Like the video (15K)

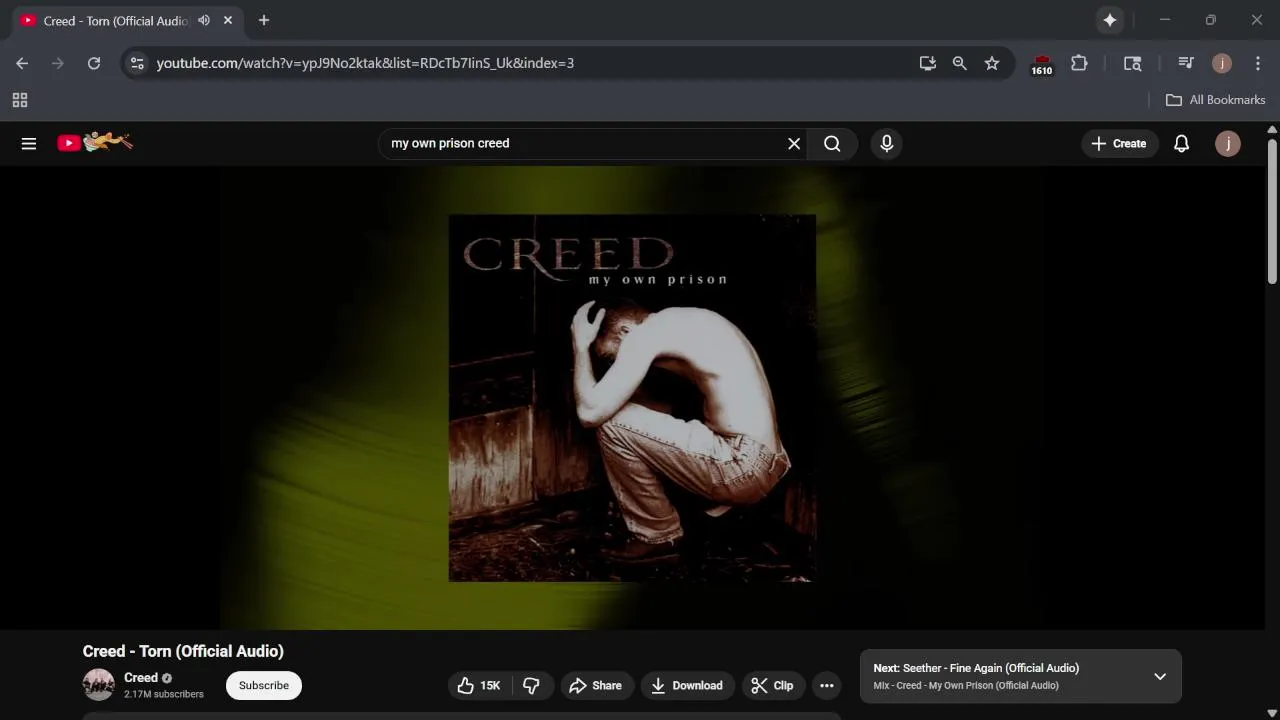479,685
